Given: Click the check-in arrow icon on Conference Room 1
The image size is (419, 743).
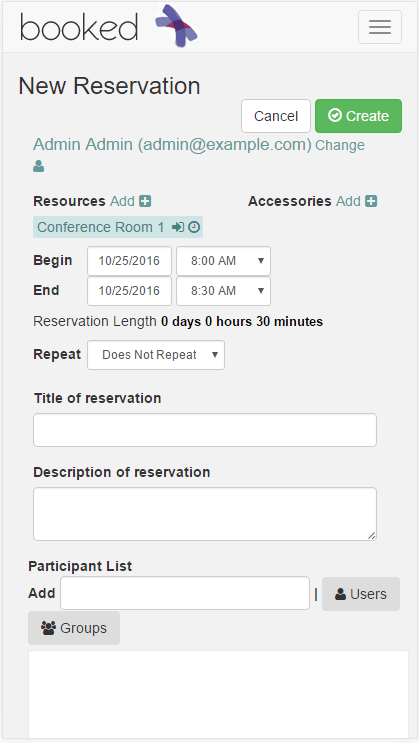Looking at the screenshot, I should [178, 227].
